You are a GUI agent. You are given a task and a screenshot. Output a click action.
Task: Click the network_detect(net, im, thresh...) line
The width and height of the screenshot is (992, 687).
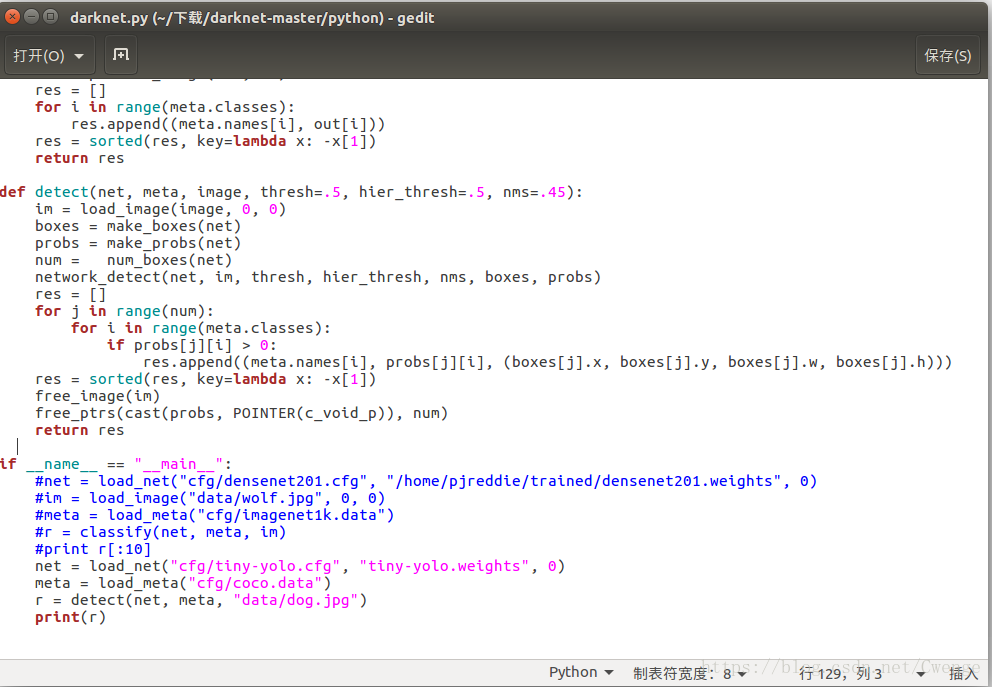pyautogui.click(x=318, y=278)
